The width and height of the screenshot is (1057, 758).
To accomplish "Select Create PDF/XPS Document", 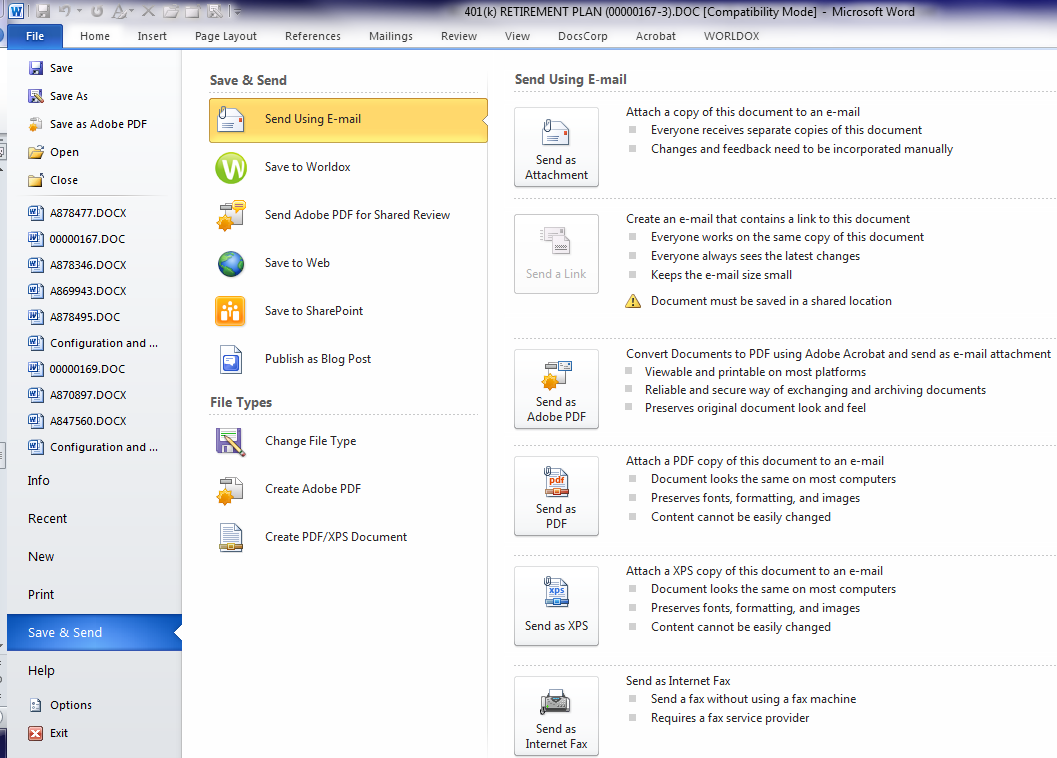I will pyautogui.click(x=348, y=537).
